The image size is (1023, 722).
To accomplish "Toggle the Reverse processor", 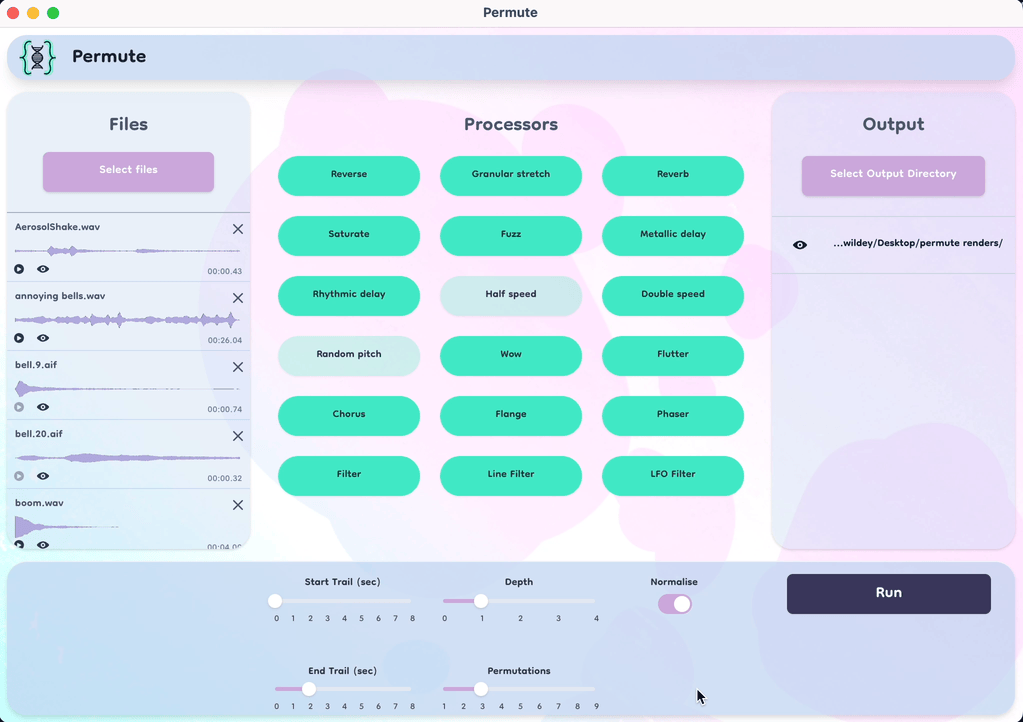I will 349,175.
